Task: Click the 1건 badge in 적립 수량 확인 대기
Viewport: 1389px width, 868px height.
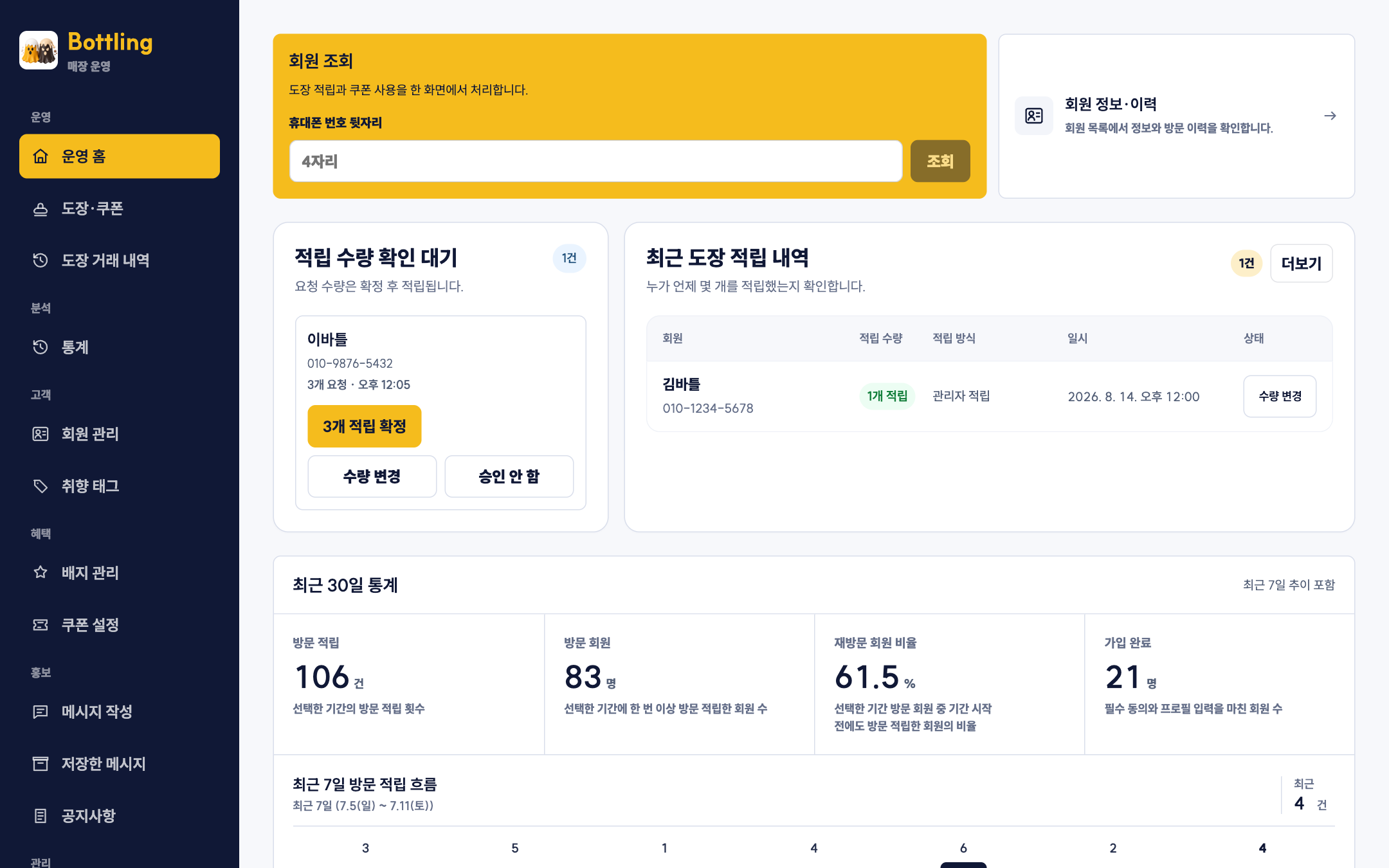Action: click(569, 258)
